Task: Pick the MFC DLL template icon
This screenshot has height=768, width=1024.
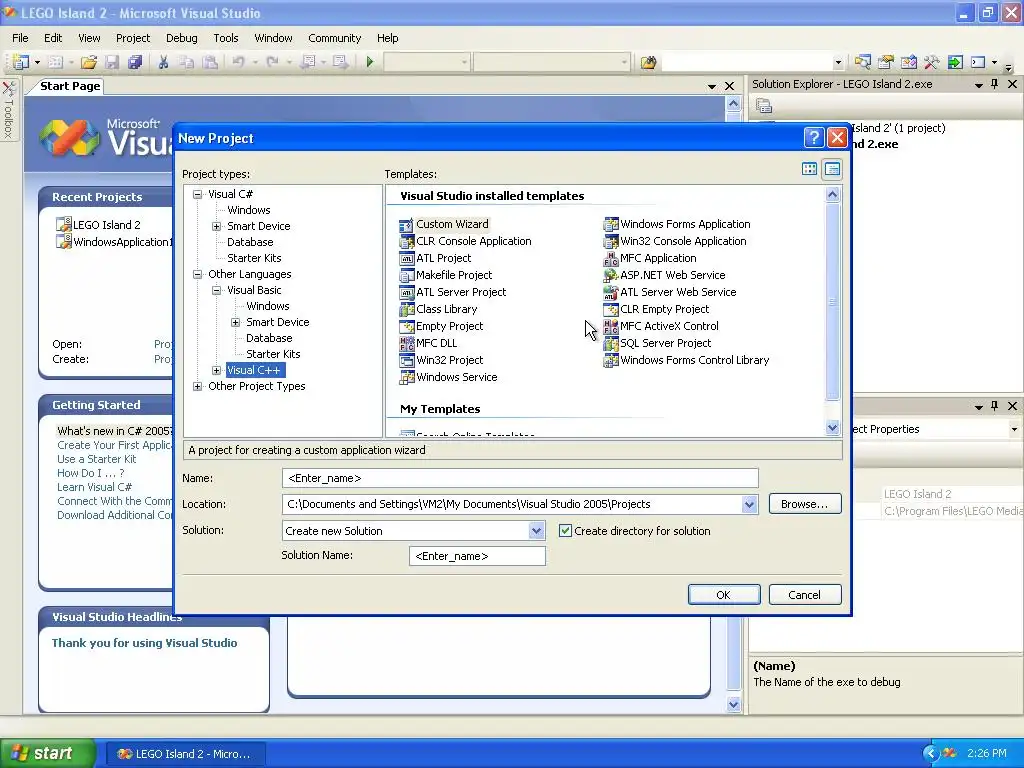Action: pos(406,344)
